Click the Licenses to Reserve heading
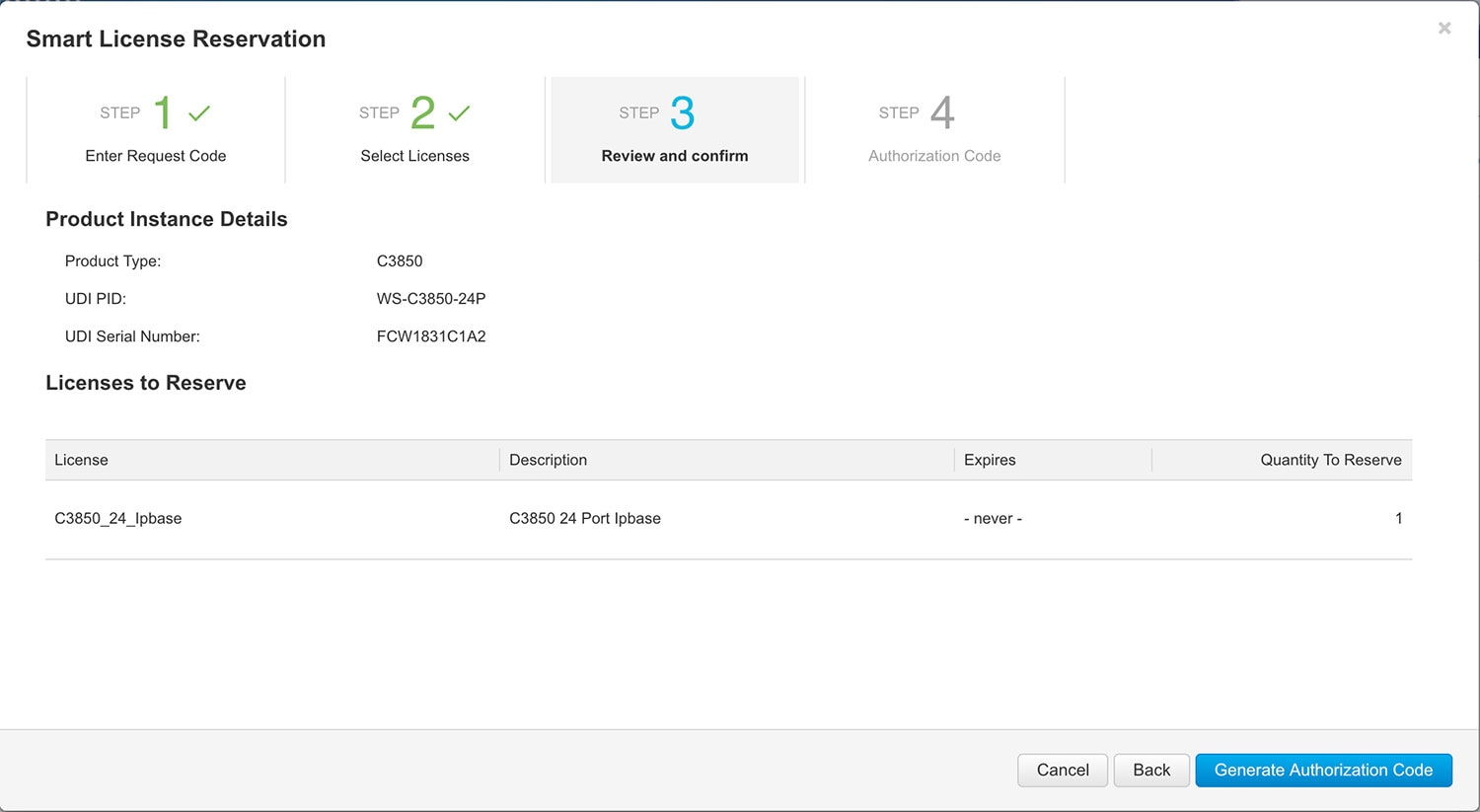 (x=146, y=383)
